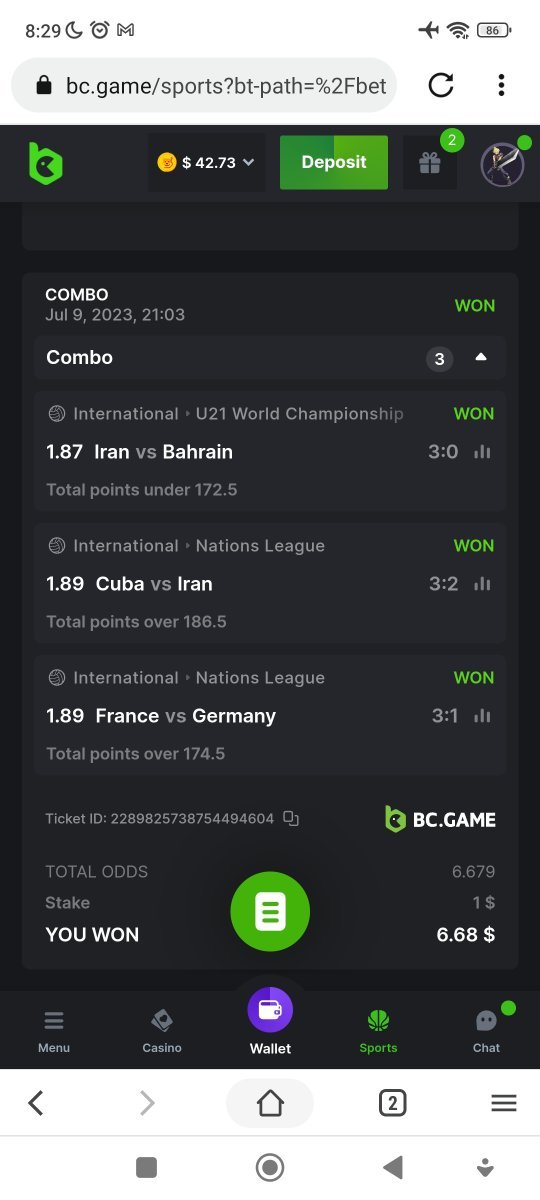The image size is (540, 1200).
Task: Open browser three-dot options menu
Action: tap(501, 85)
